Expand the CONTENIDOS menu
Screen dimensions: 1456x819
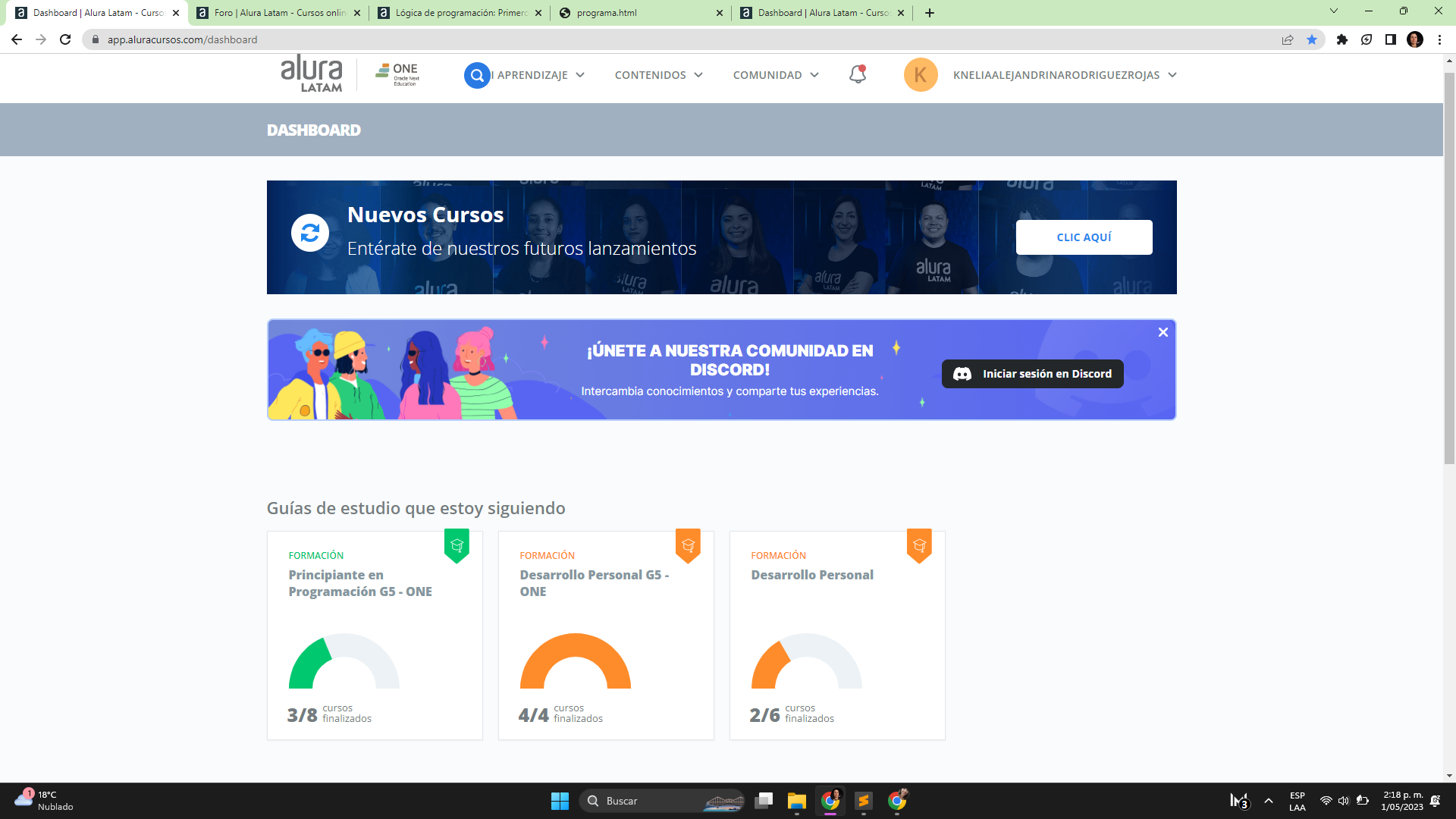[x=658, y=75]
